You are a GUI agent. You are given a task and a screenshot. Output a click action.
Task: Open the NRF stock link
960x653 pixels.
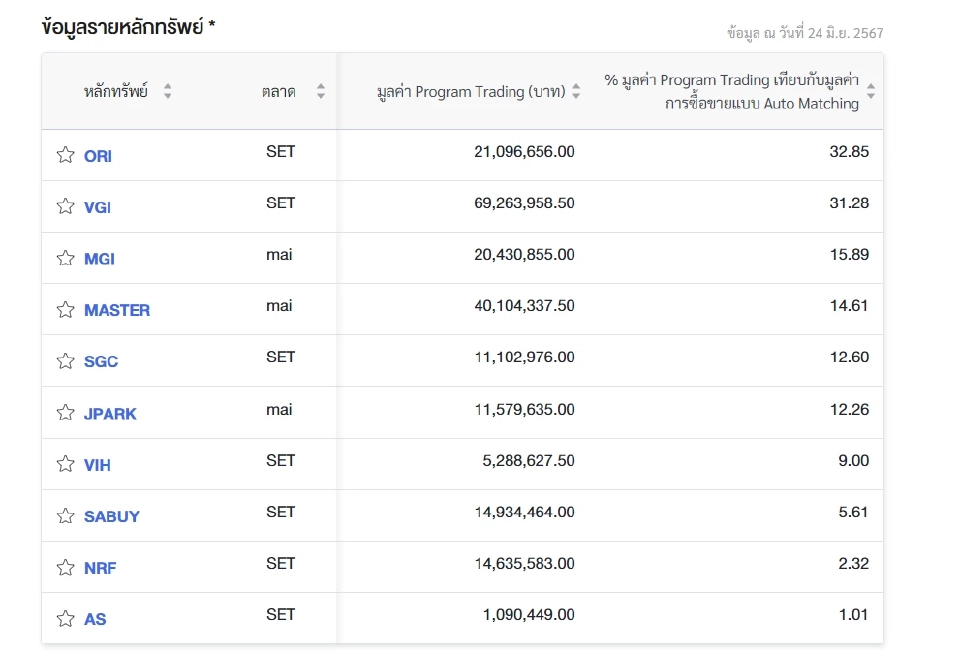[100, 567]
